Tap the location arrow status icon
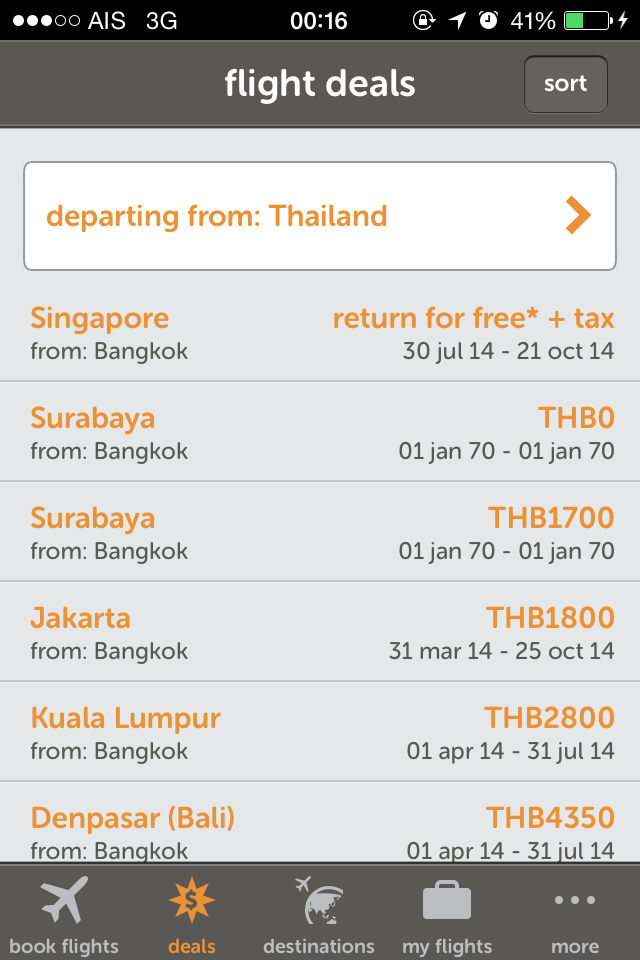The height and width of the screenshot is (960, 640). point(457,20)
